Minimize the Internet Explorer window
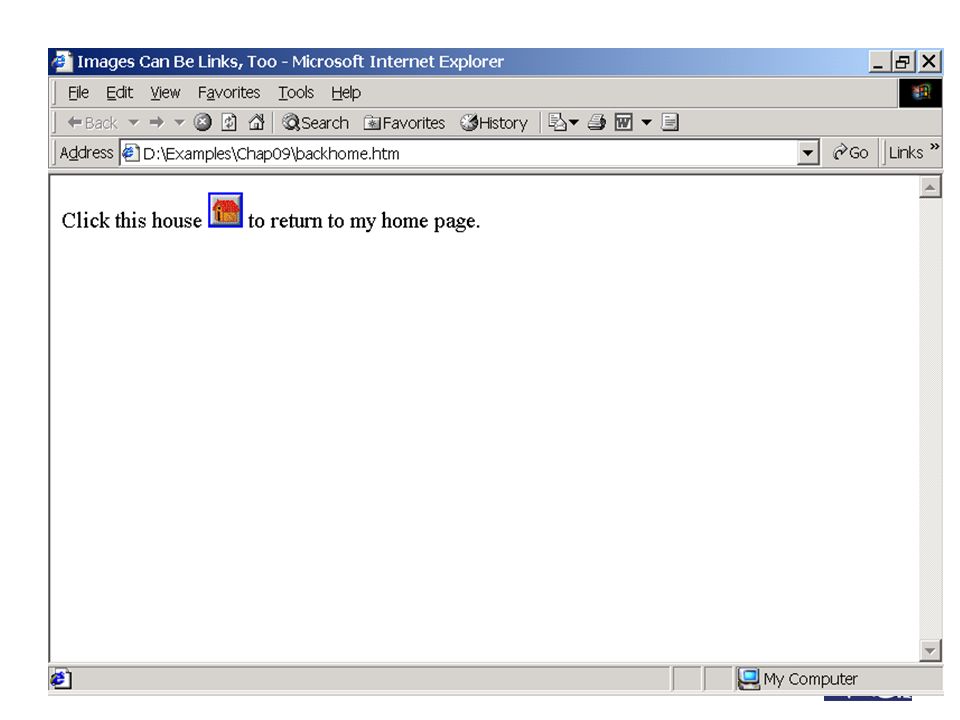Image resolution: width=960 pixels, height=720 pixels. pos(879,61)
